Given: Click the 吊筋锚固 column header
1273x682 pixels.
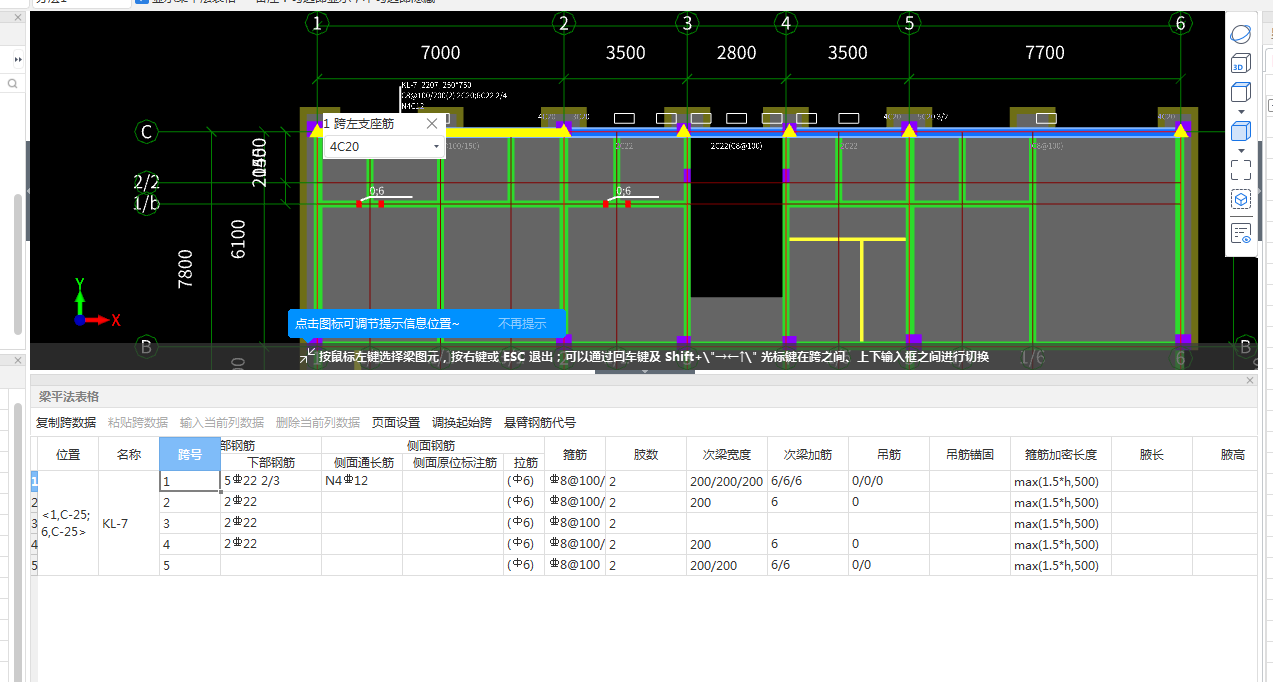Looking at the screenshot, I should point(970,454).
